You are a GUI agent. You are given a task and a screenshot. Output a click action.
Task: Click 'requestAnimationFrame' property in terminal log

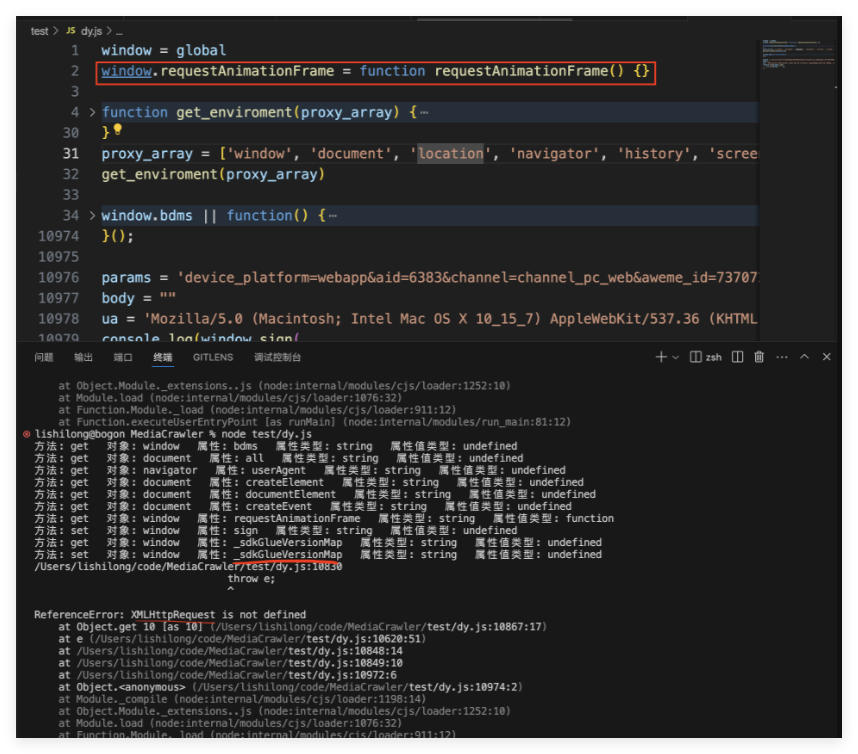click(297, 518)
